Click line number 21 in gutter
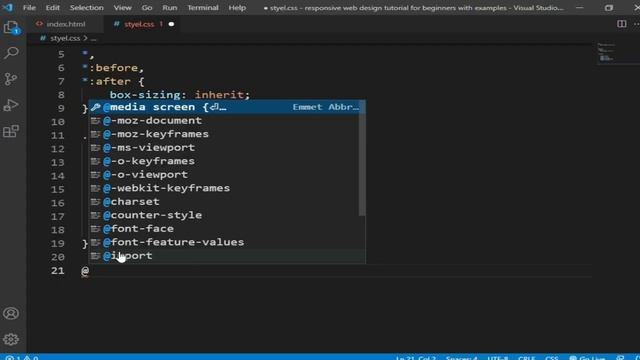The image size is (640, 360). click(58, 271)
